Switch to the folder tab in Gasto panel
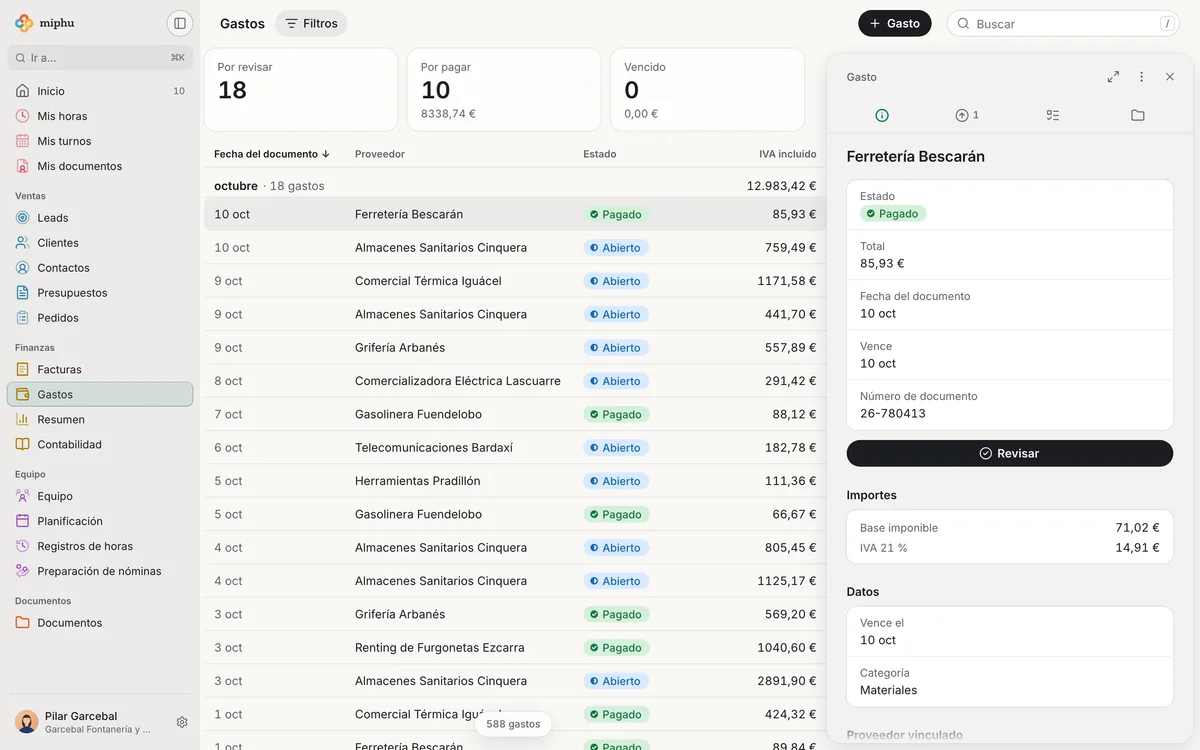The height and width of the screenshot is (750, 1200). (x=1138, y=115)
